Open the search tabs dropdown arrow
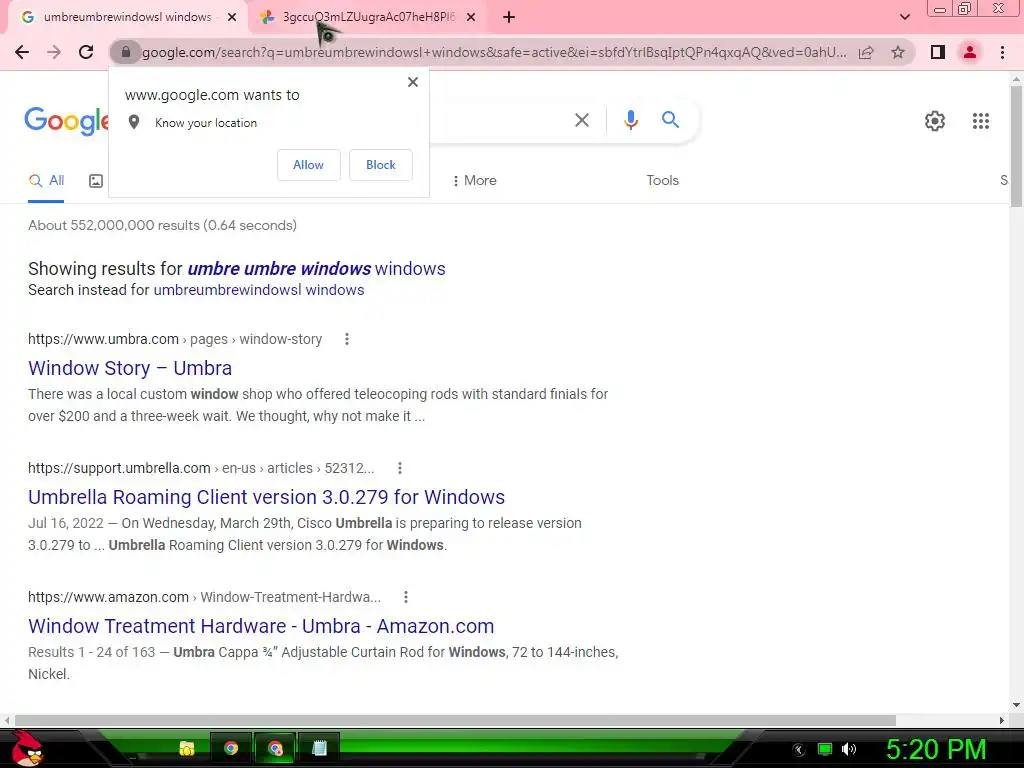 tap(904, 17)
